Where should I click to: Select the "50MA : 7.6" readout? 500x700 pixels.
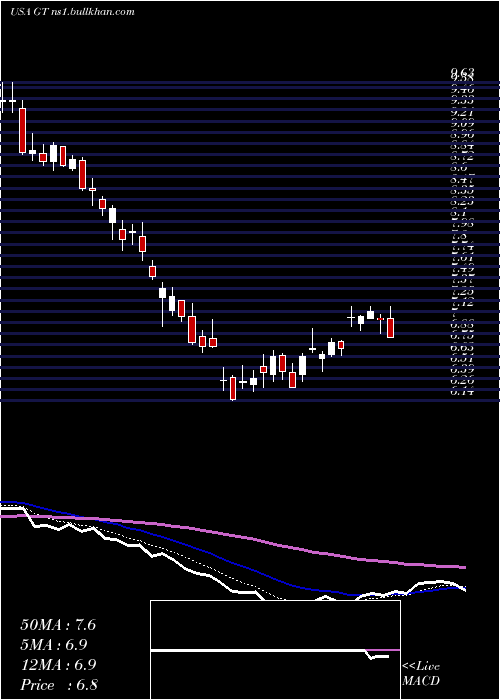(x=58, y=625)
